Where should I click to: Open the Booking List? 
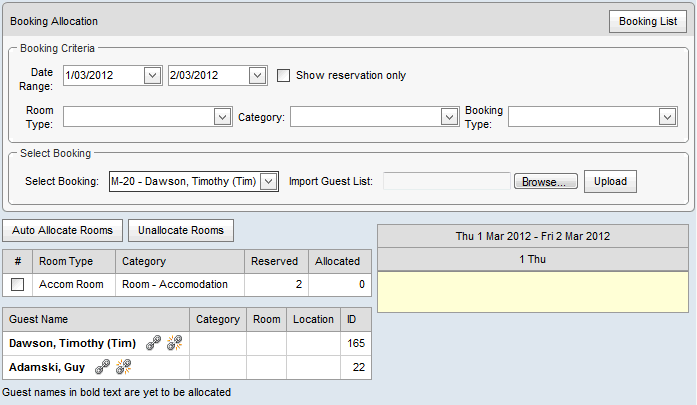point(648,21)
